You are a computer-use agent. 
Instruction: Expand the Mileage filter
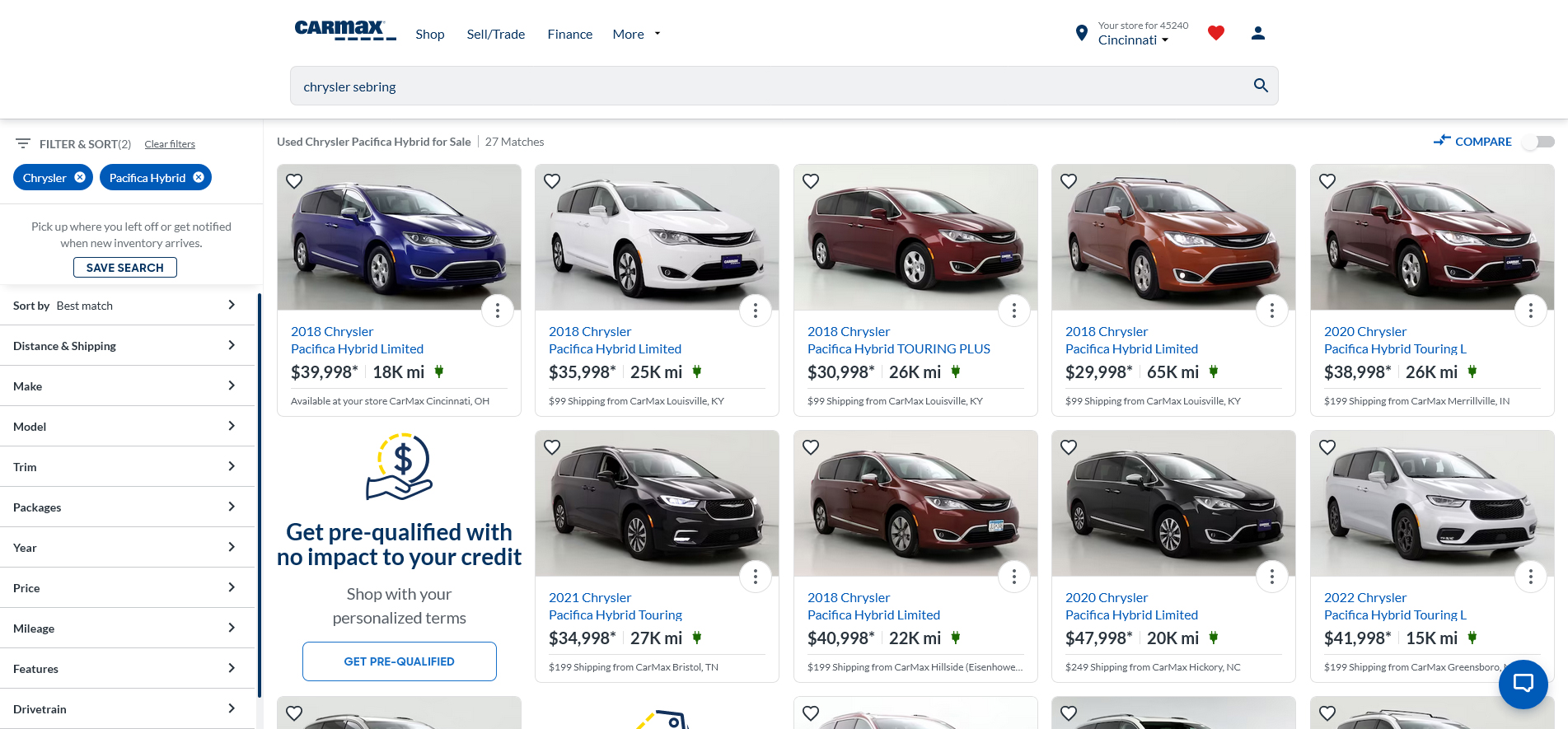pyautogui.click(x=125, y=629)
